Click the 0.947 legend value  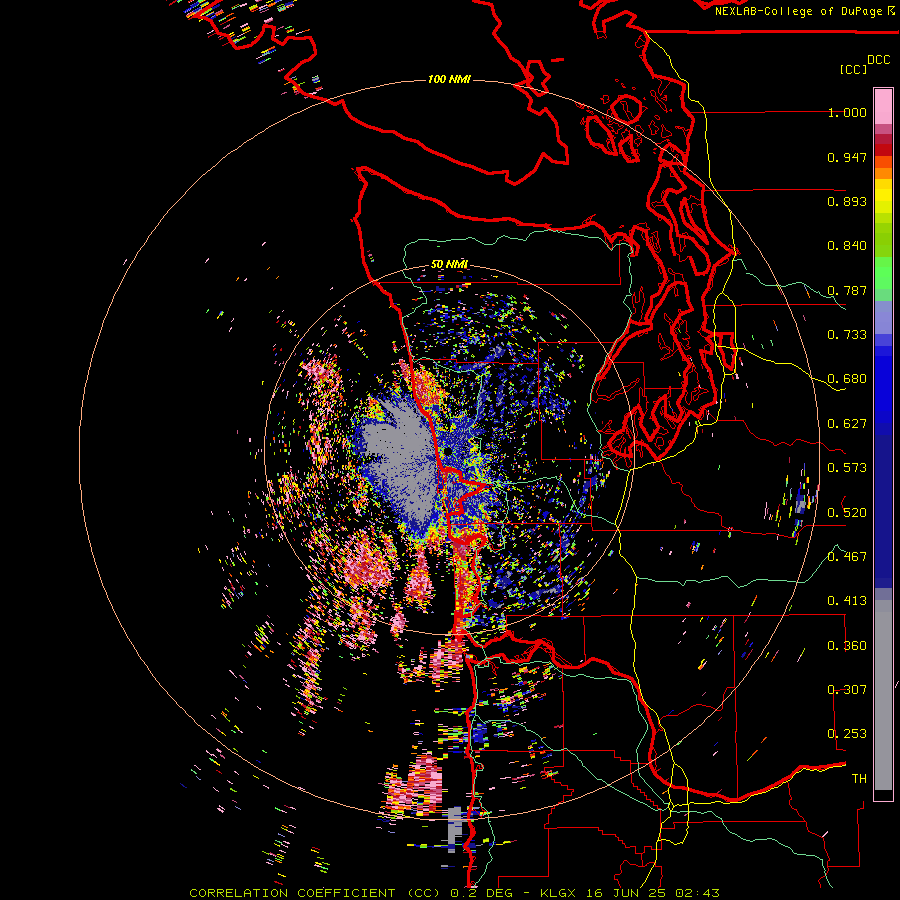847,157
